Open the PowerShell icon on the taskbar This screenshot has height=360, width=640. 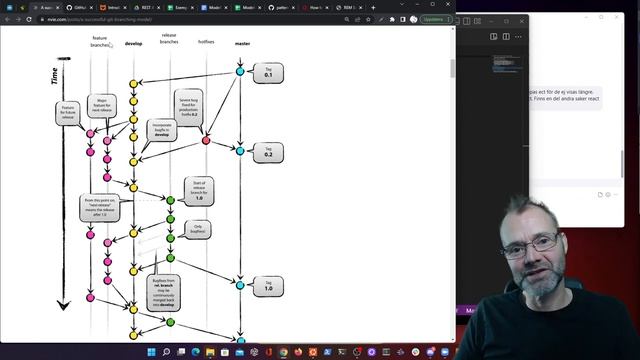pos(327,352)
